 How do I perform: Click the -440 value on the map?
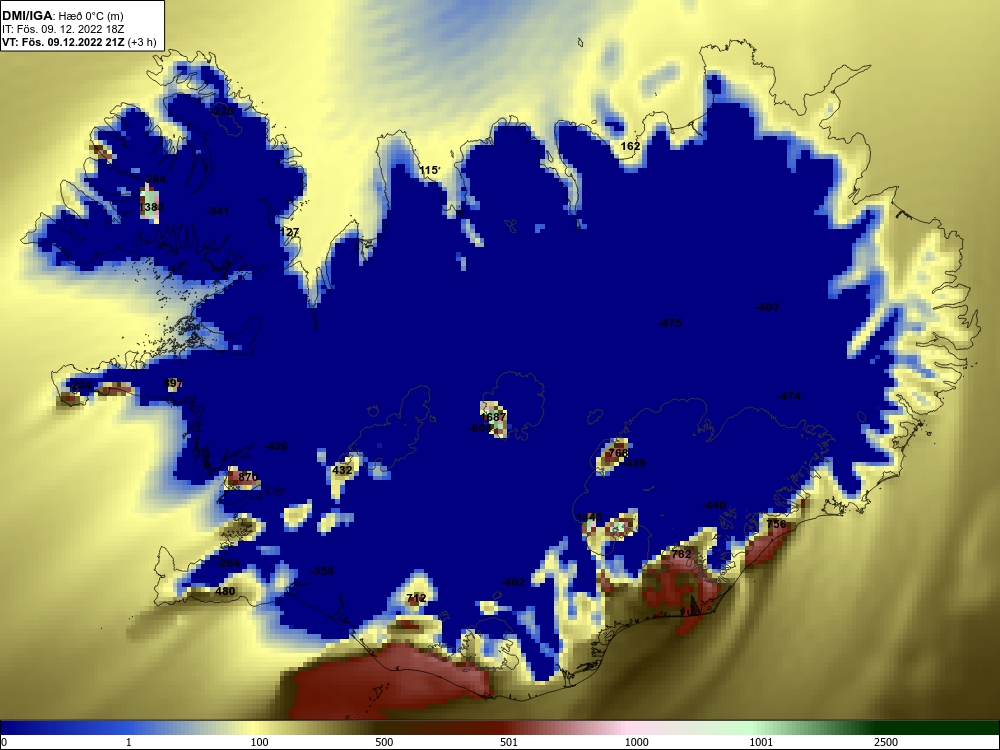714,505
